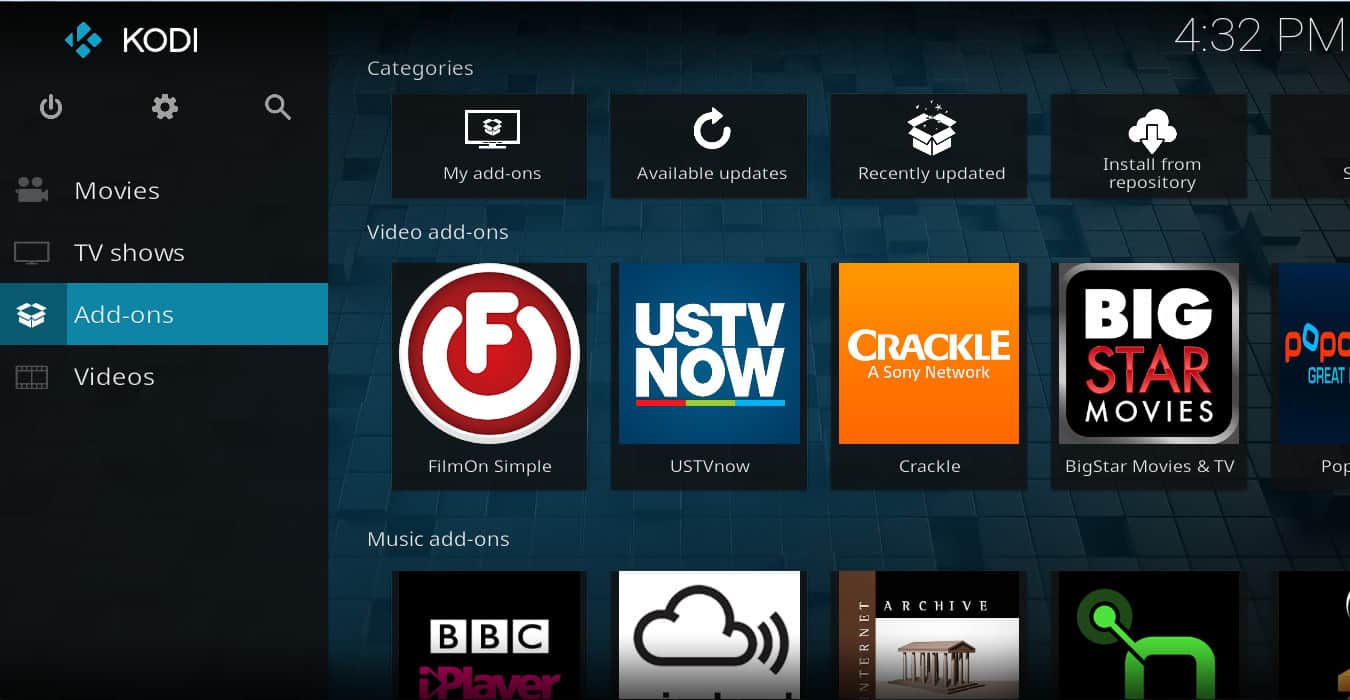Open Kodi settings via the gear icon

point(165,107)
